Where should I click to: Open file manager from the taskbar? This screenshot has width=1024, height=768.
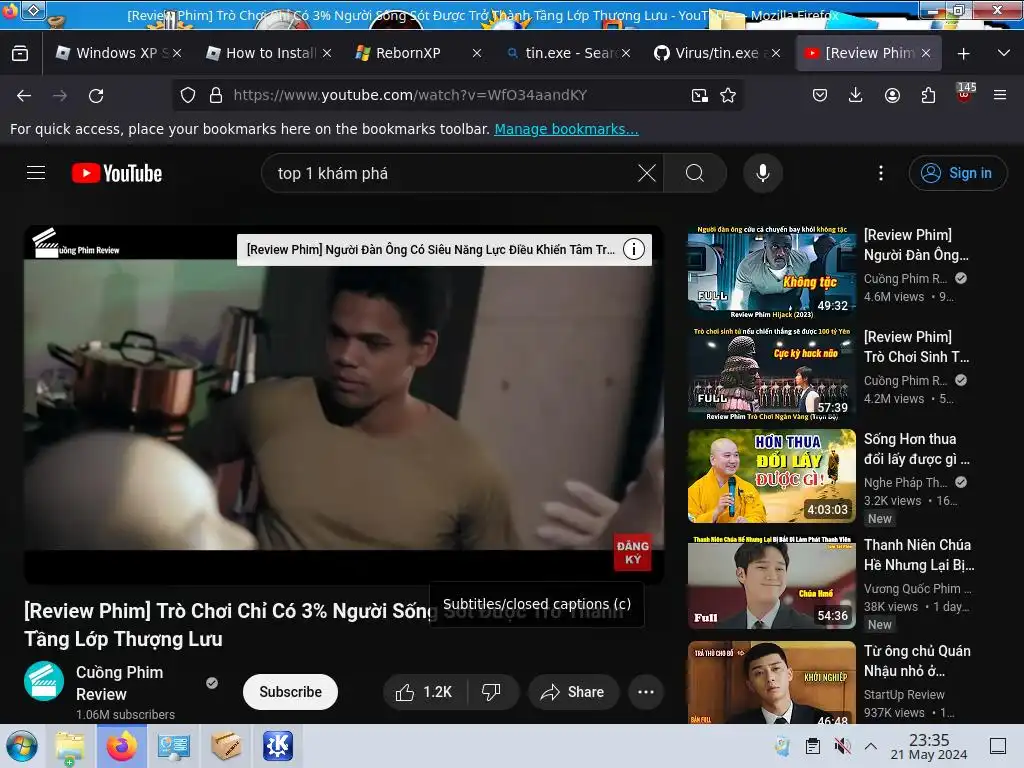point(69,746)
